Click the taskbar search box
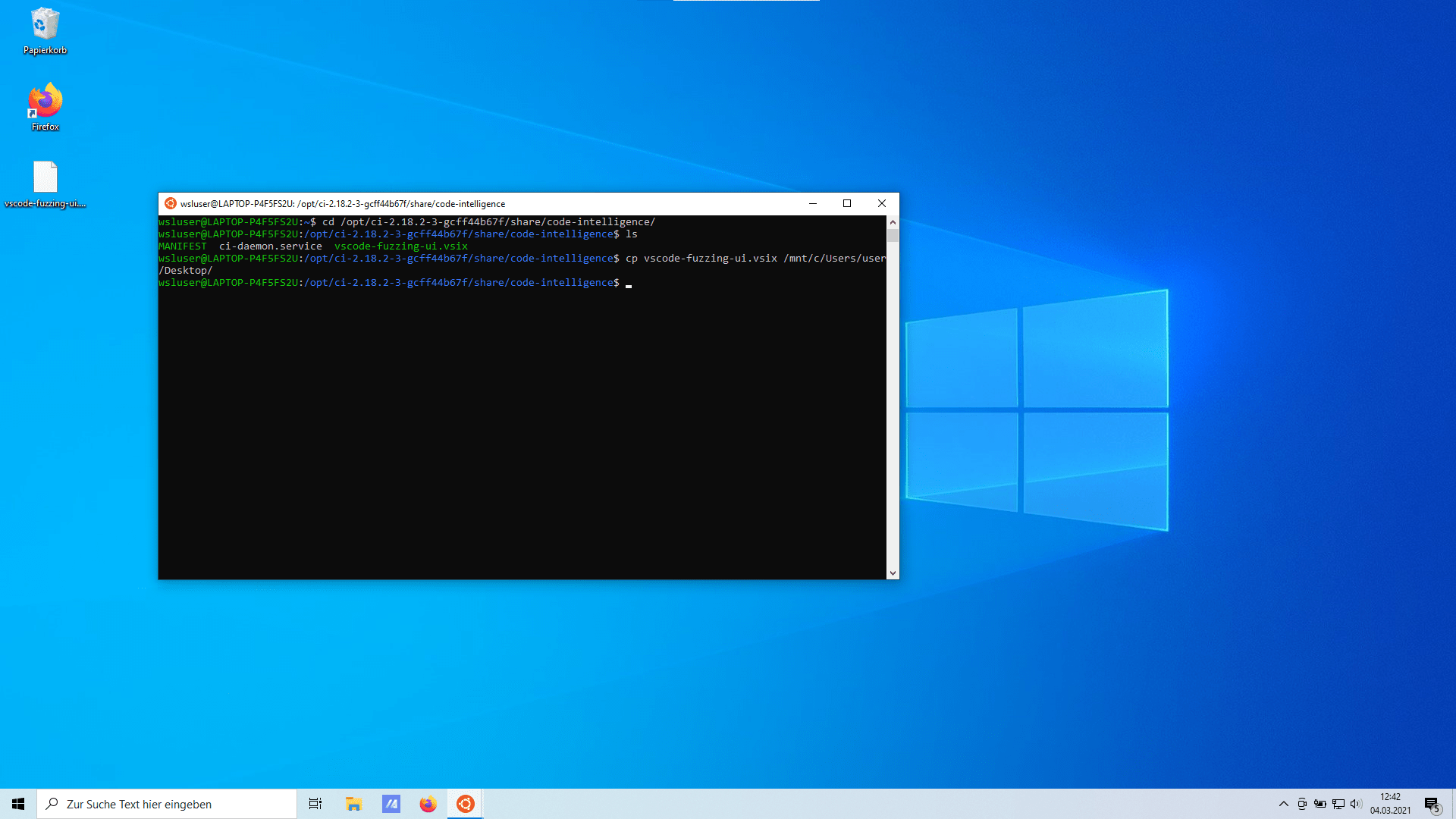Screen dimensions: 1456x819 167,804
